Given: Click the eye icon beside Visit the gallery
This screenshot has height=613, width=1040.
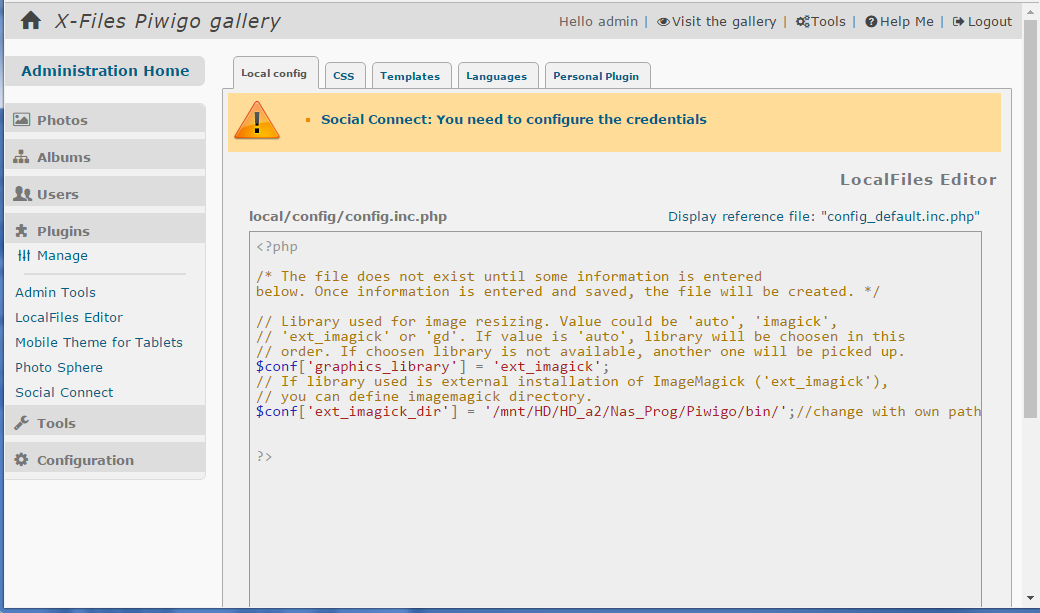Looking at the screenshot, I should 663,22.
